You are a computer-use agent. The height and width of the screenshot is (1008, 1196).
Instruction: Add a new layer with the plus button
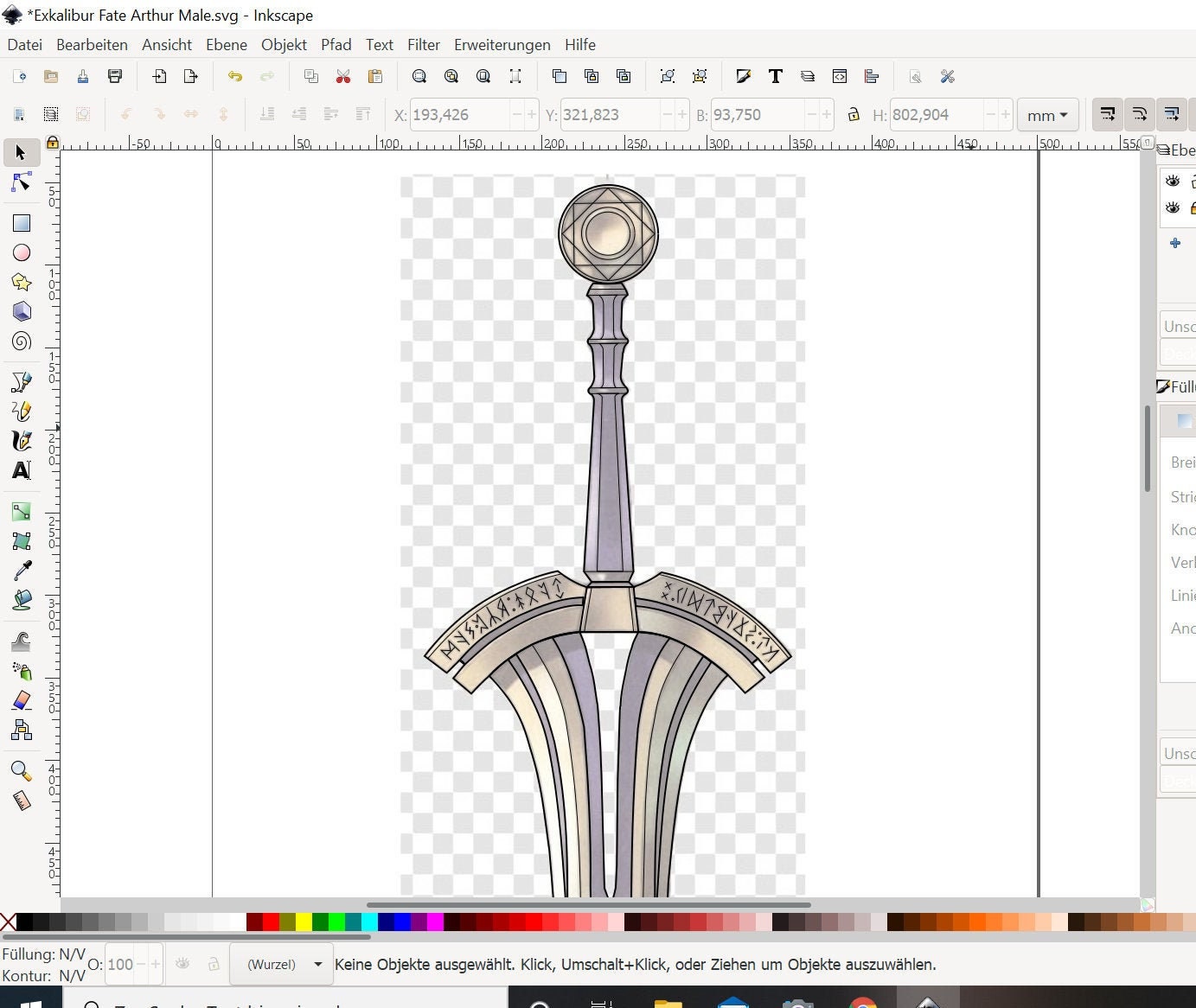1175,243
